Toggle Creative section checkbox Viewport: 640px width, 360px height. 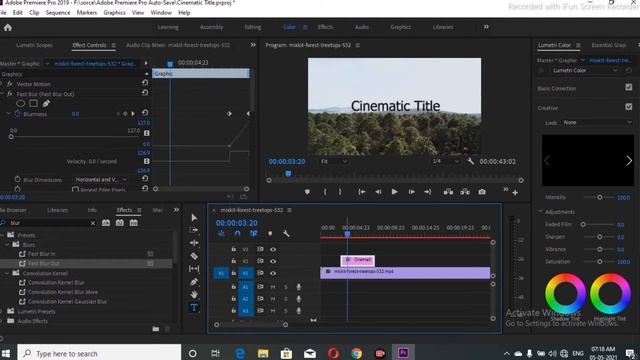tap(629, 107)
